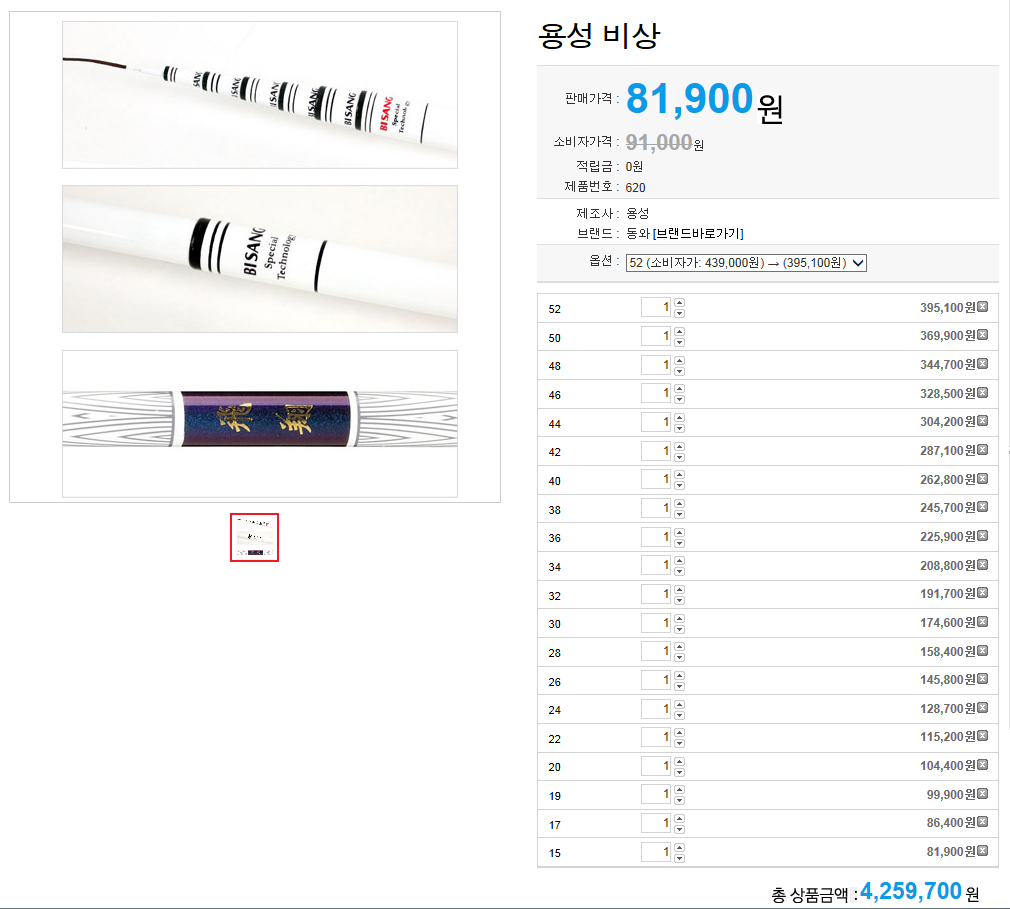Remove the size 44 option row

982,421
